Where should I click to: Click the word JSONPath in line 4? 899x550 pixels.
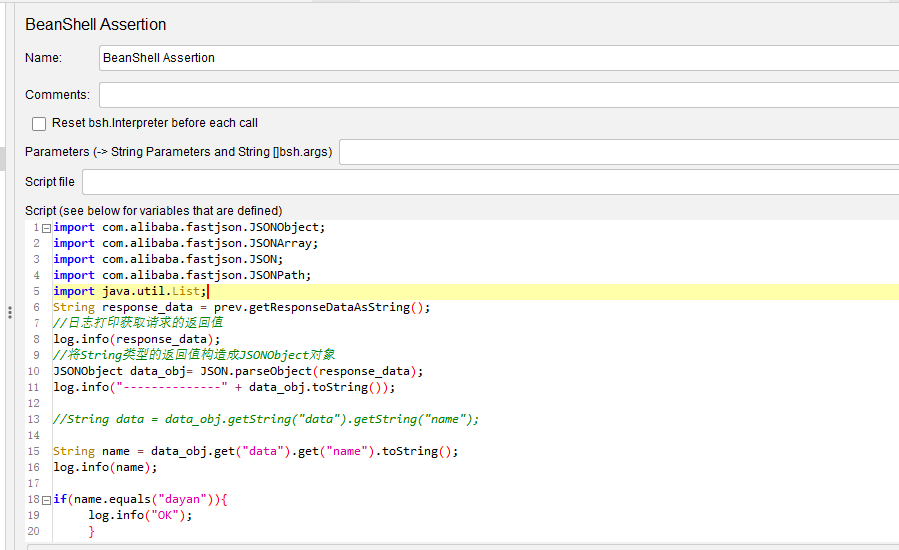(278, 275)
